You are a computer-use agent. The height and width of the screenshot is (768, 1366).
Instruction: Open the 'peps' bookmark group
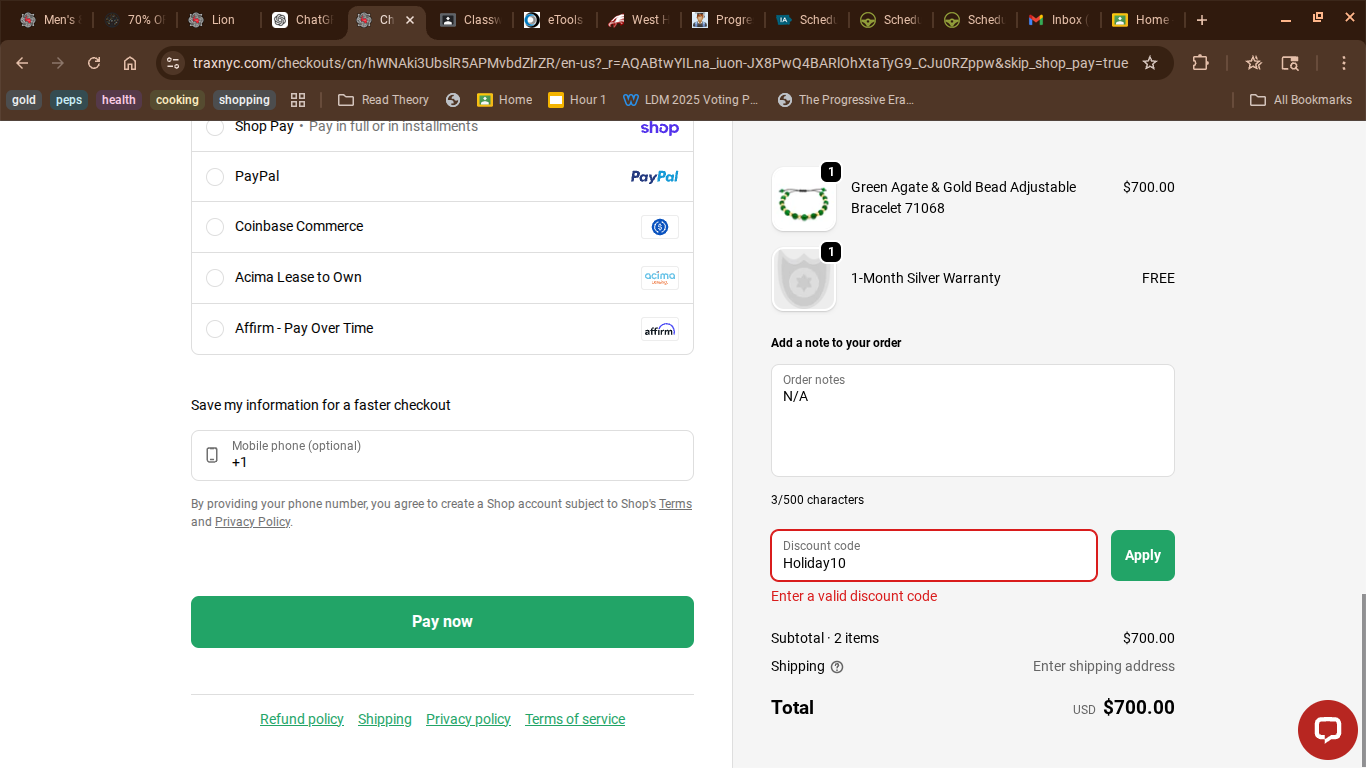pyautogui.click(x=69, y=100)
